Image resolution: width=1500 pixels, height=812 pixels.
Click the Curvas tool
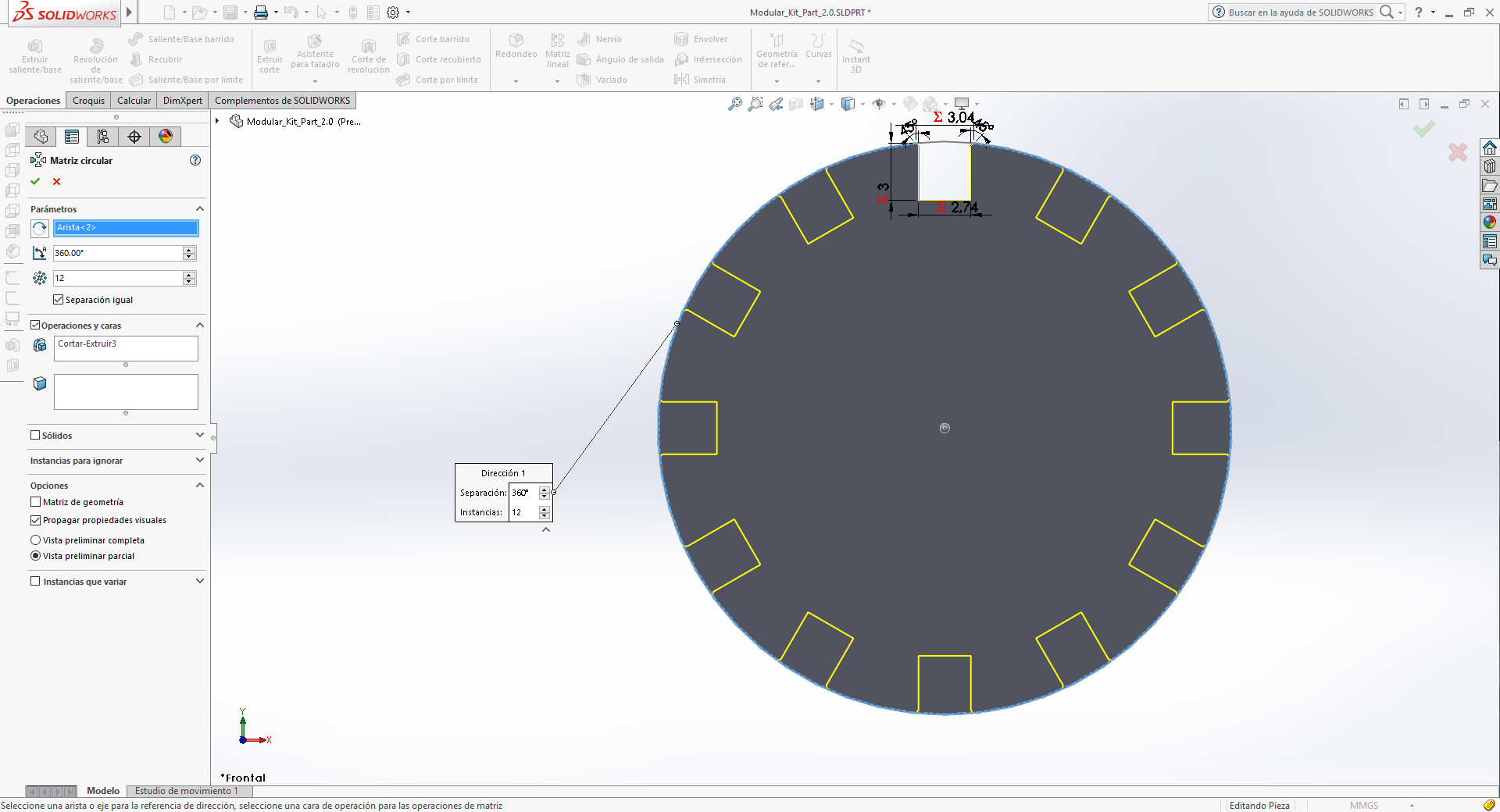818,46
